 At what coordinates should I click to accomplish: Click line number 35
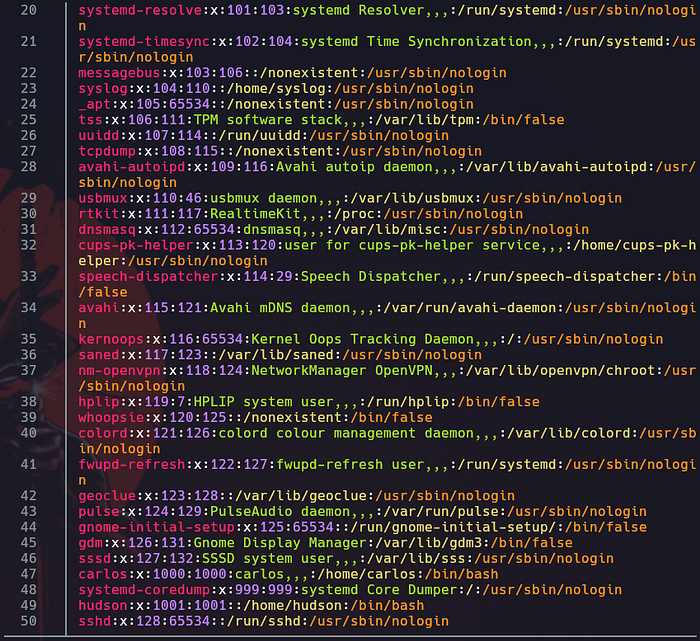pos(29,339)
